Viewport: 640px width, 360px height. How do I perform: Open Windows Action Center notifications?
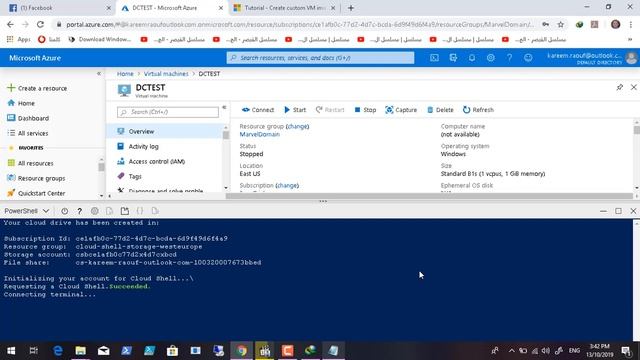pos(627,351)
